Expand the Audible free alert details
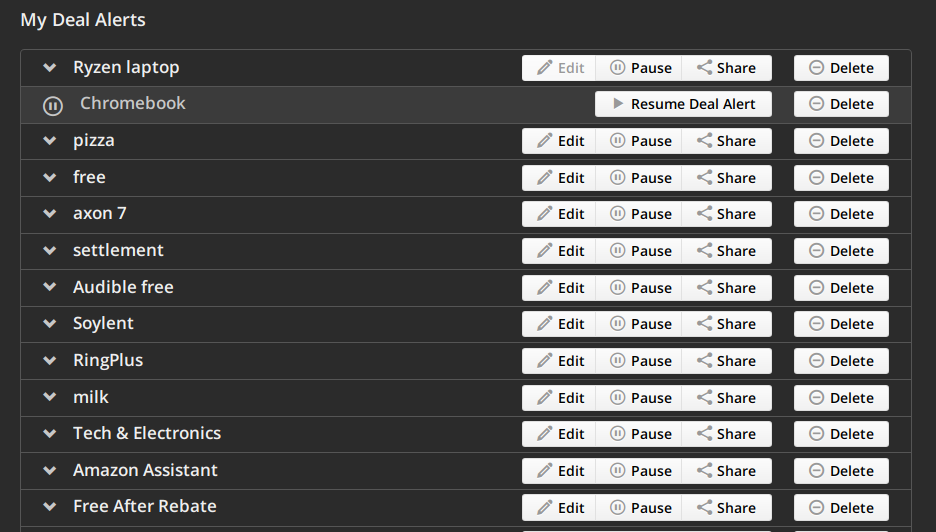The image size is (936, 532). click(49, 287)
